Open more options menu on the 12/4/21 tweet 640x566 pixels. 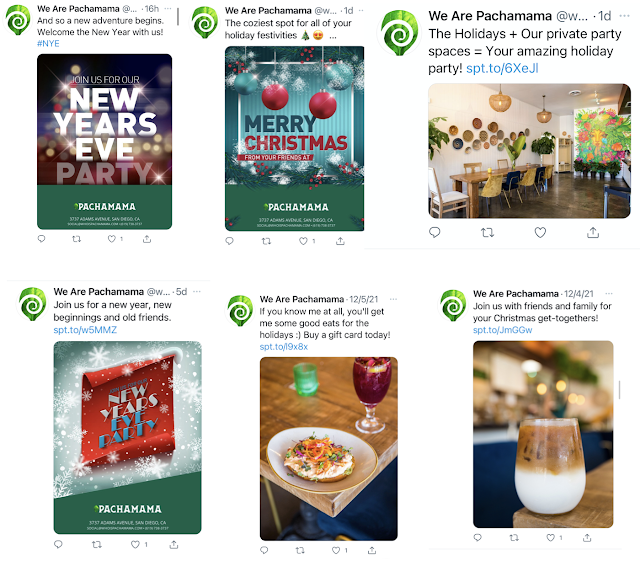tap(609, 293)
